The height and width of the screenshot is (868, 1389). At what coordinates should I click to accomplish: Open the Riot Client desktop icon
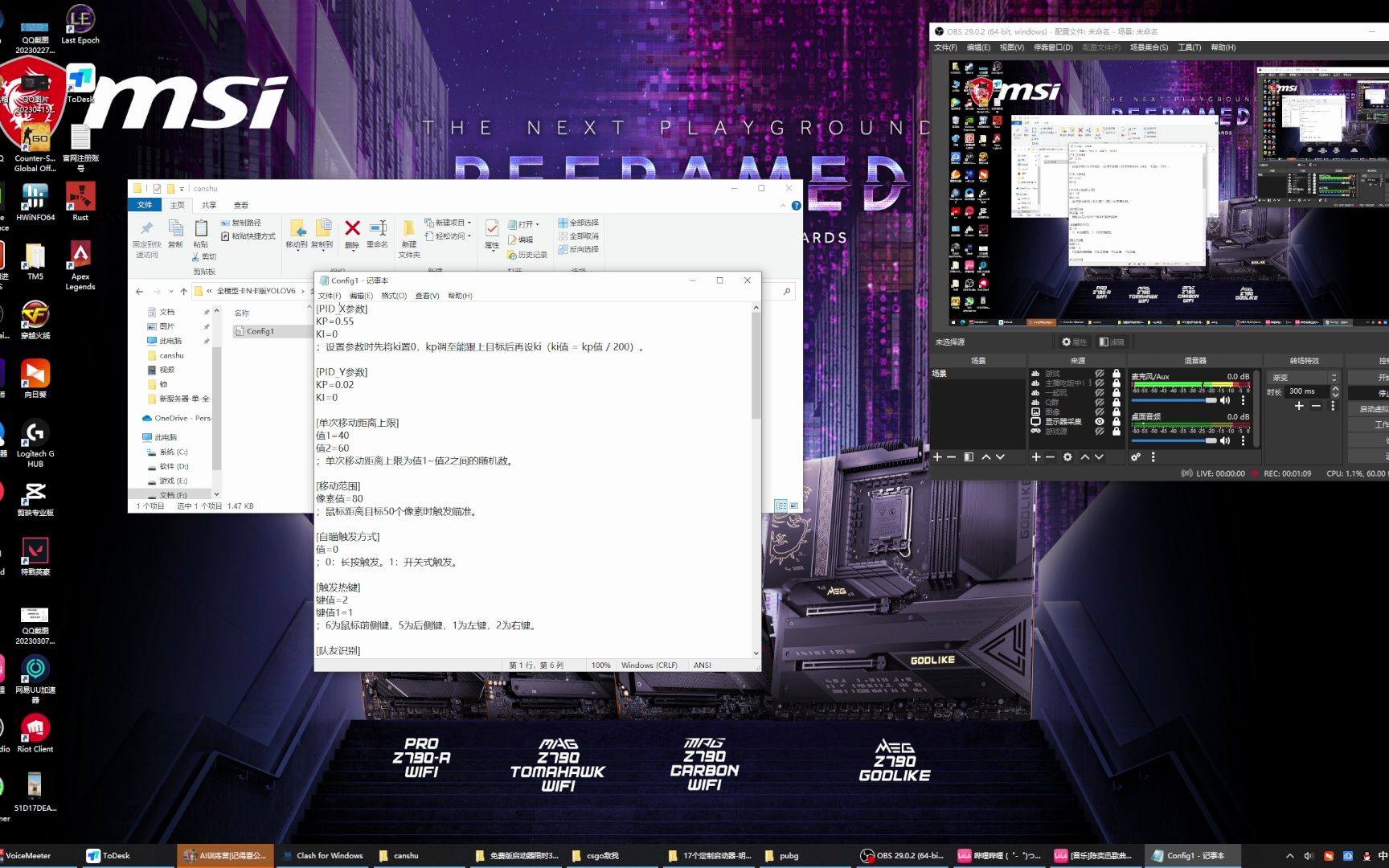[35, 733]
